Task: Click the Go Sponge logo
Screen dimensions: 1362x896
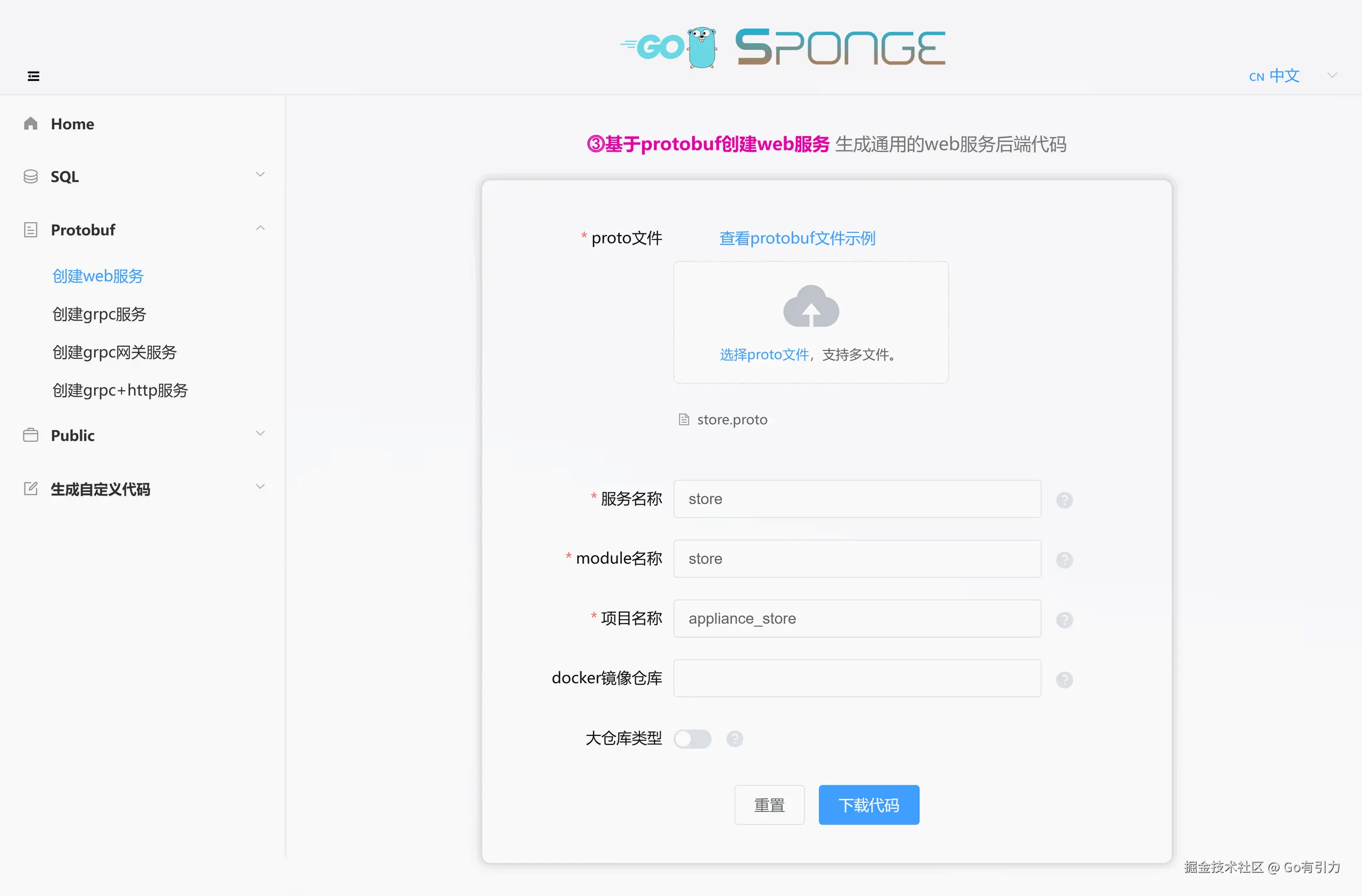Action: (783, 47)
